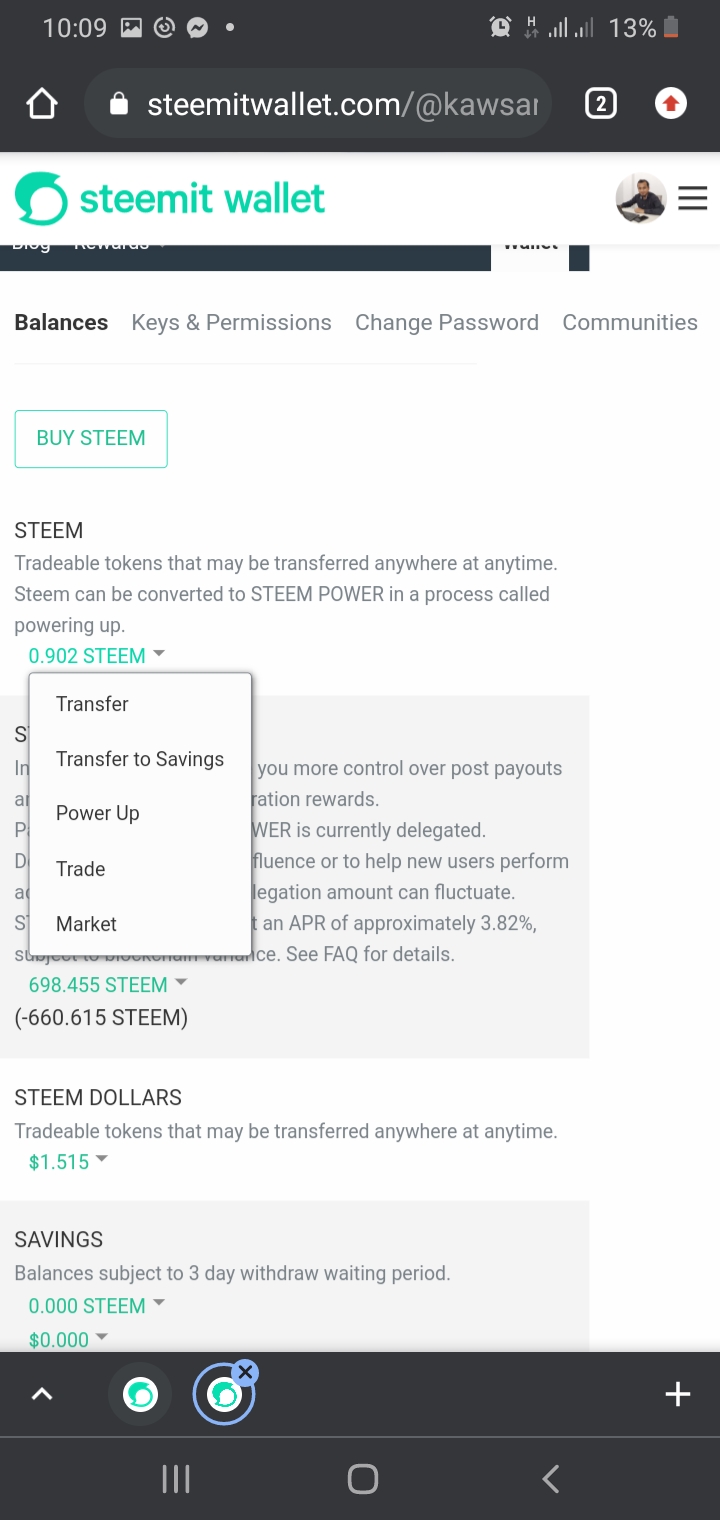Screen dimensions: 720x1520
Task: Open the browser tab count switcher
Action: coord(600,104)
